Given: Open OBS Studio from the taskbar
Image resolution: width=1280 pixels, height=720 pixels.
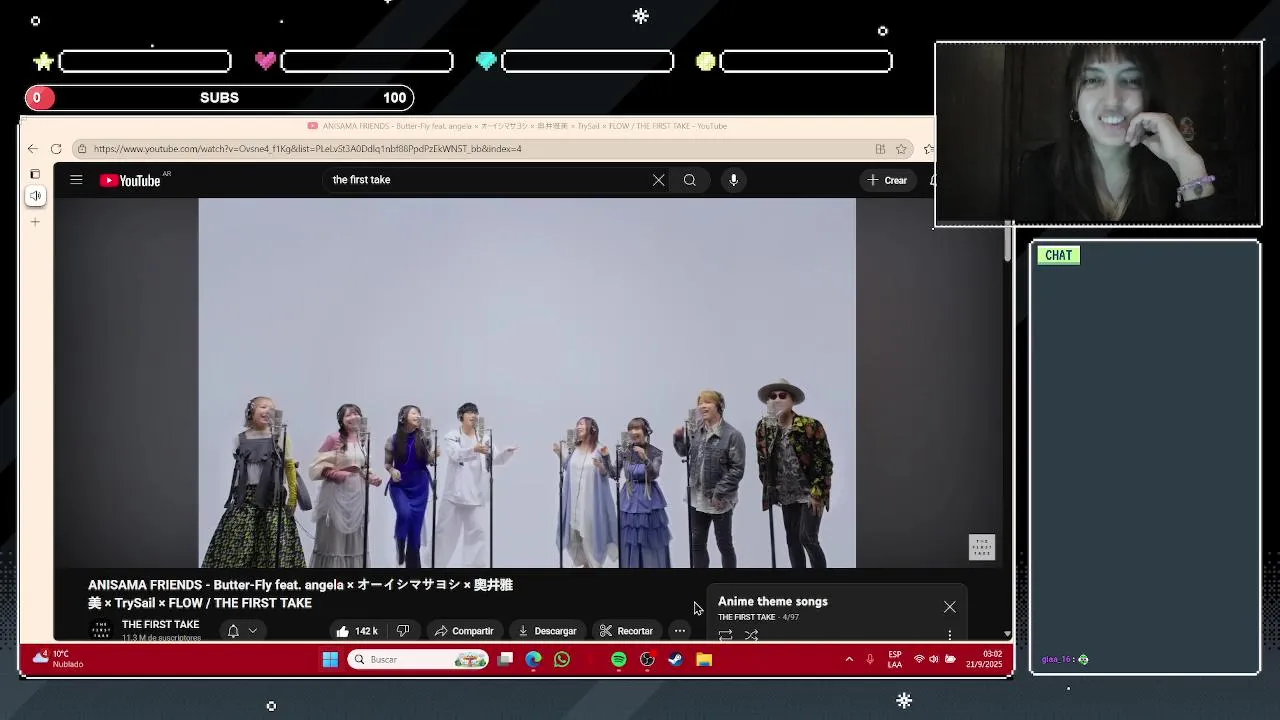Looking at the screenshot, I should pos(647,660).
